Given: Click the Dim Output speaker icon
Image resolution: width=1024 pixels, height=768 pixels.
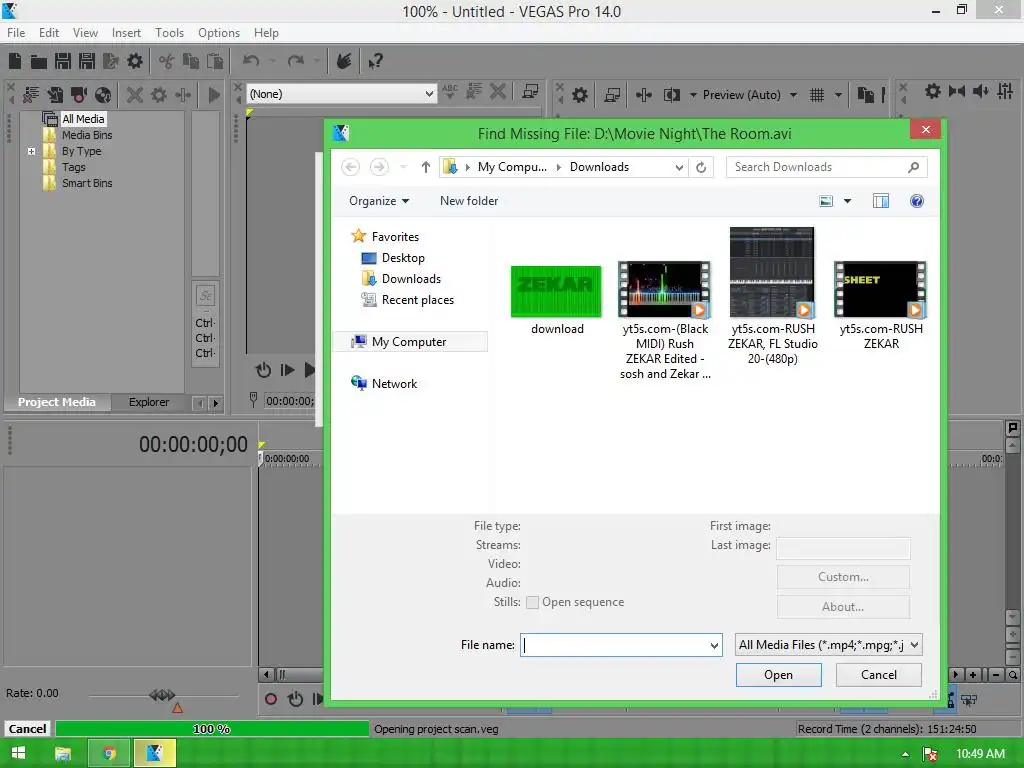Looking at the screenshot, I should tap(980, 91).
